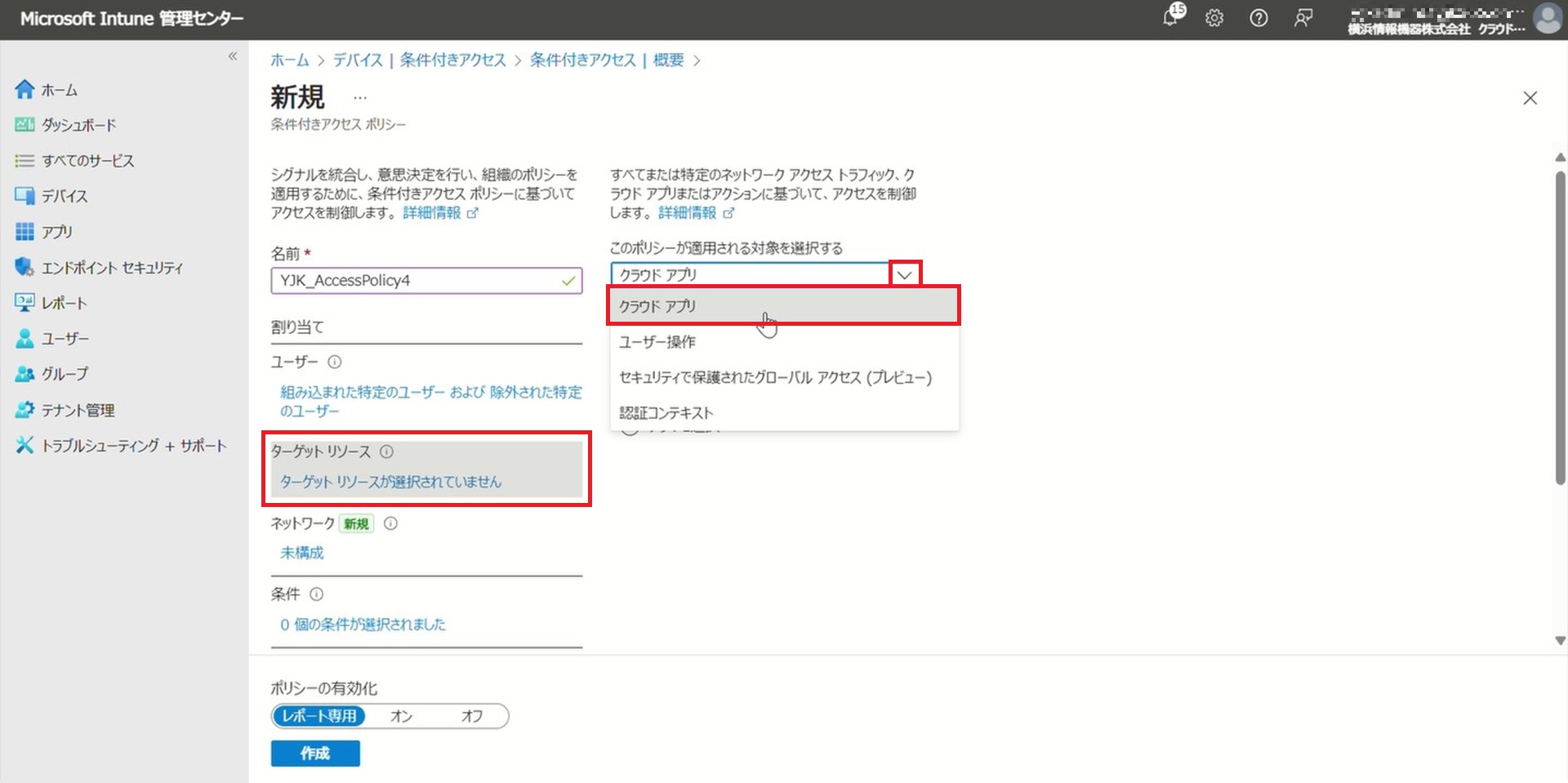This screenshot has width=1568, height=783.
Task: Go to デバイス | 条件付きアクセス breadcrumb
Action: (x=420, y=60)
